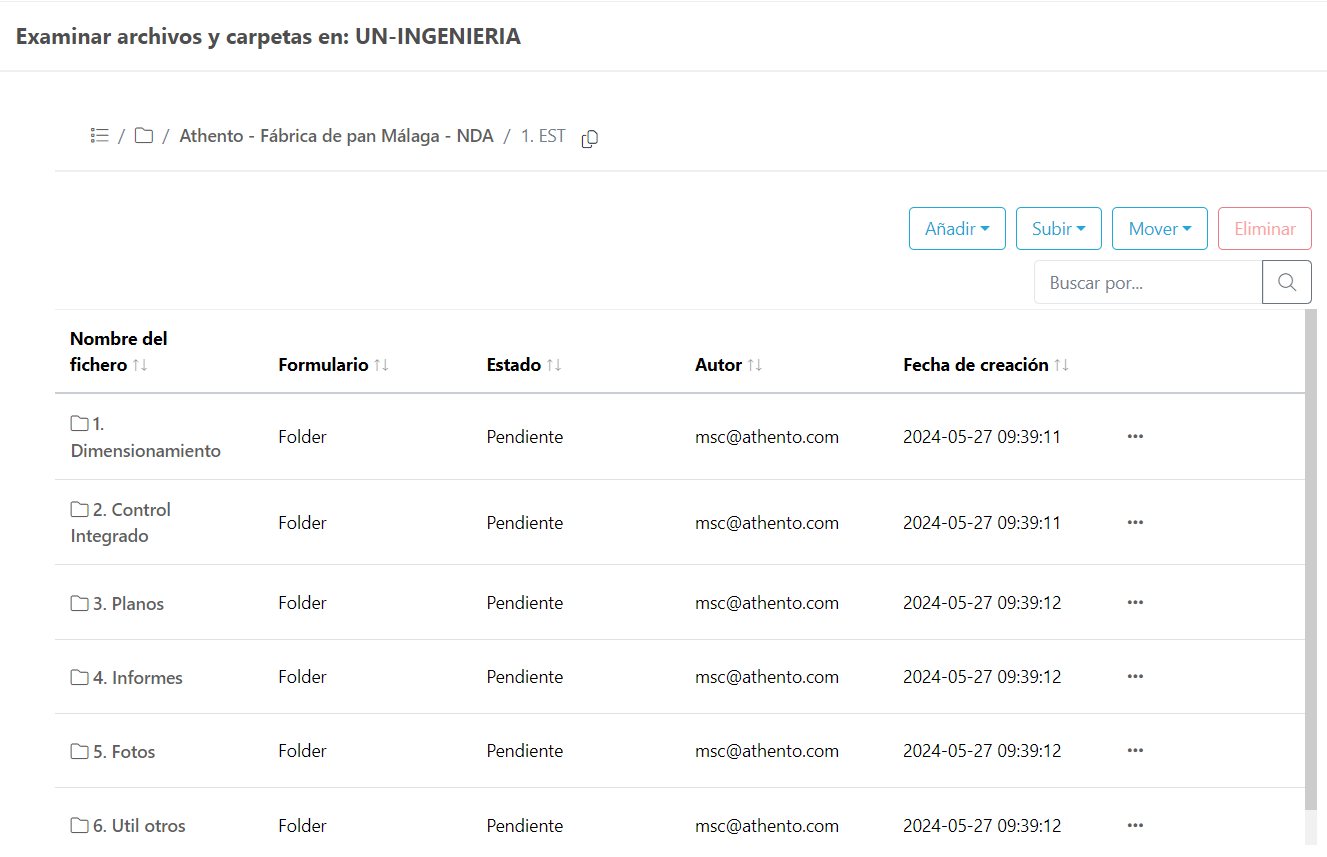The height and width of the screenshot is (857, 1327).
Task: Click the list view icon in breadcrumb
Action: (99, 136)
